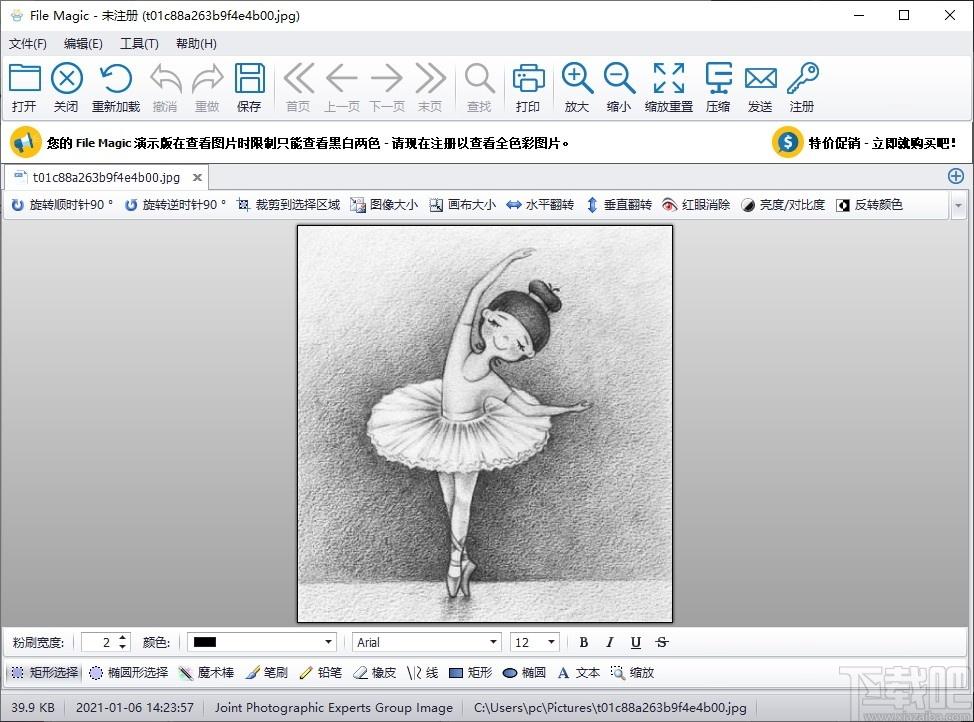Open the 帮助(H) menu
This screenshot has width=974, height=722.
pyautogui.click(x=196, y=43)
